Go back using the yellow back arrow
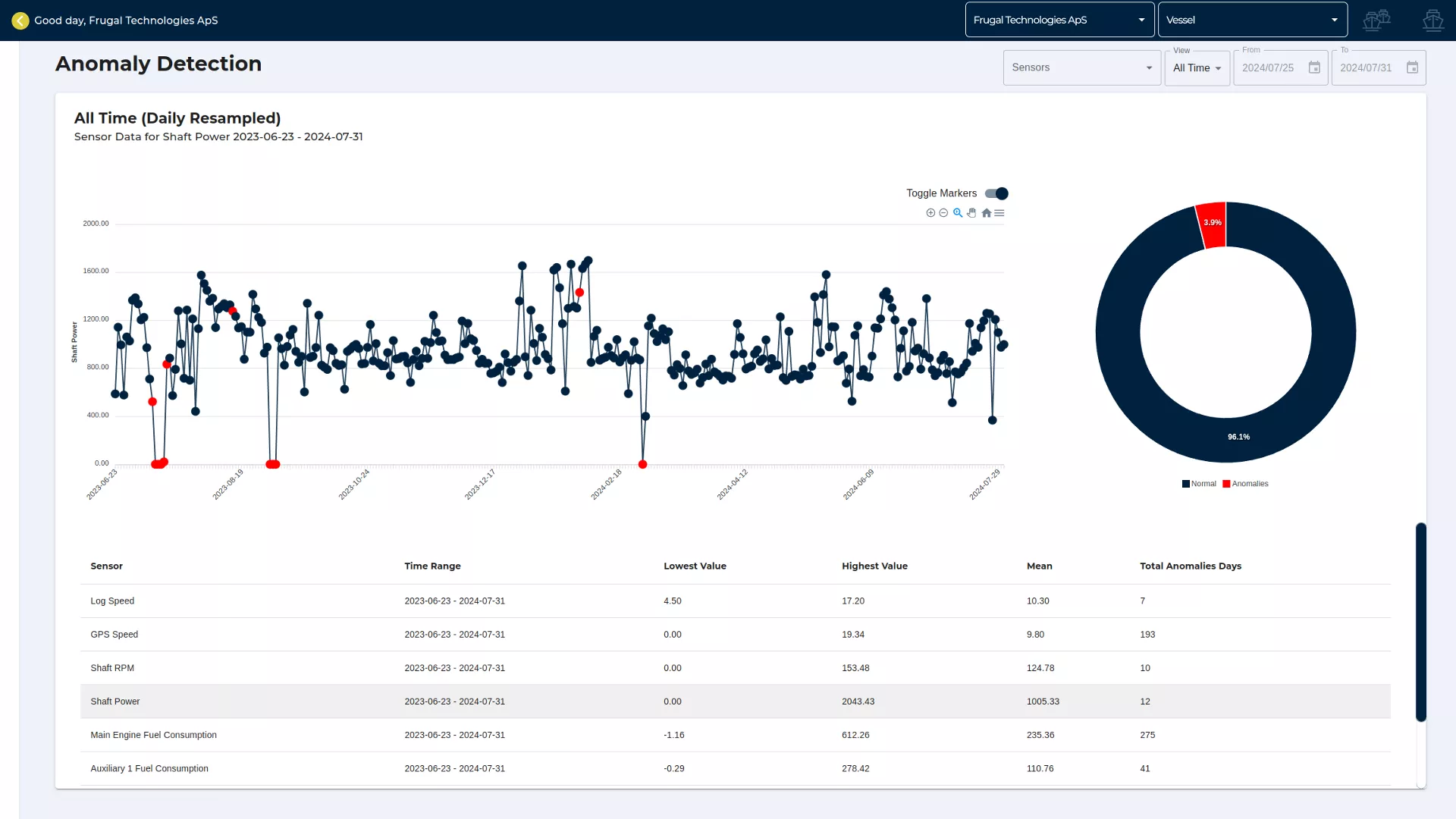 click(x=20, y=20)
